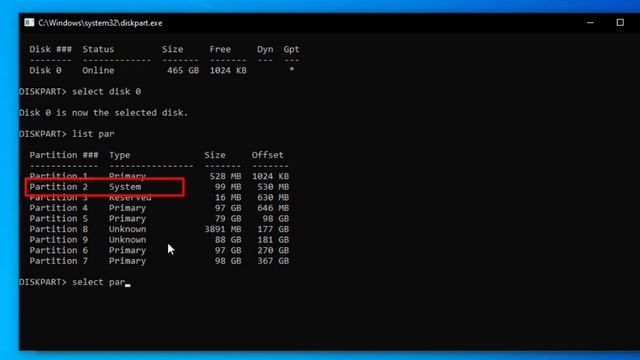Click the 'Type' column header
Image resolution: width=640 pixels, height=360 pixels.
120,156
